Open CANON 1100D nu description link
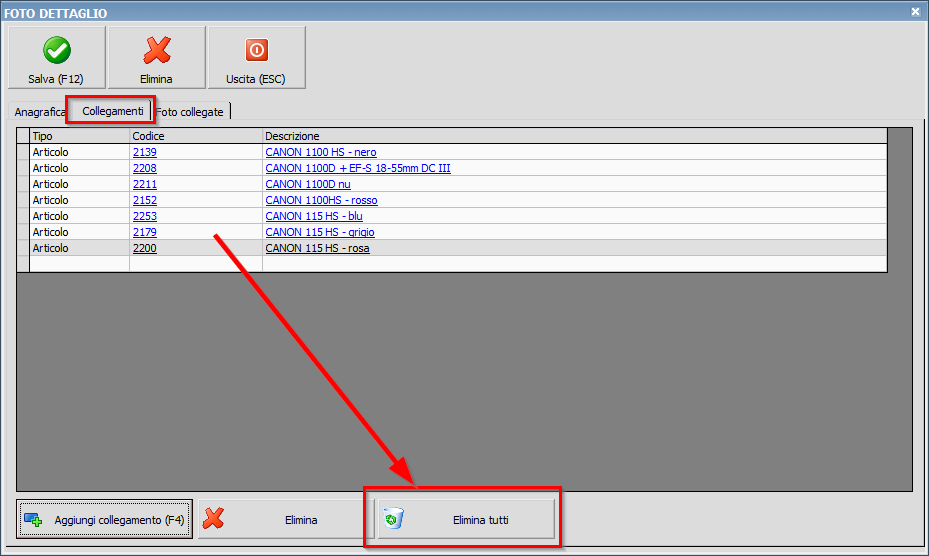929x556 pixels. tap(308, 184)
